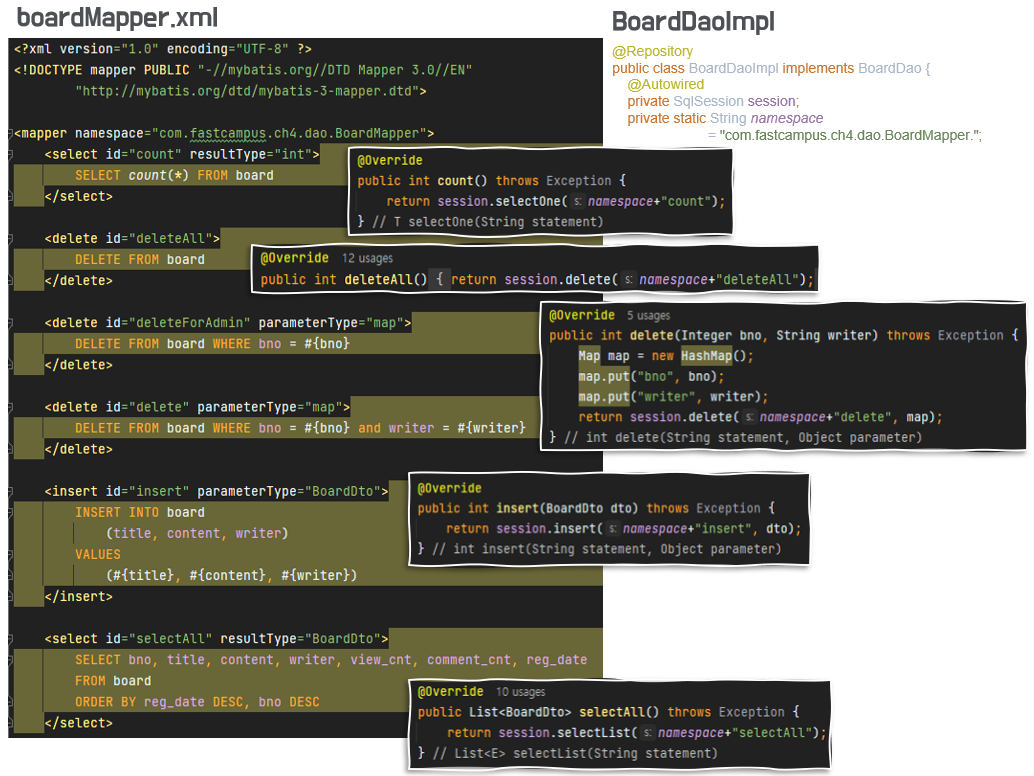Click 'List<BoardDto>' return type of selectAll

coord(520,713)
